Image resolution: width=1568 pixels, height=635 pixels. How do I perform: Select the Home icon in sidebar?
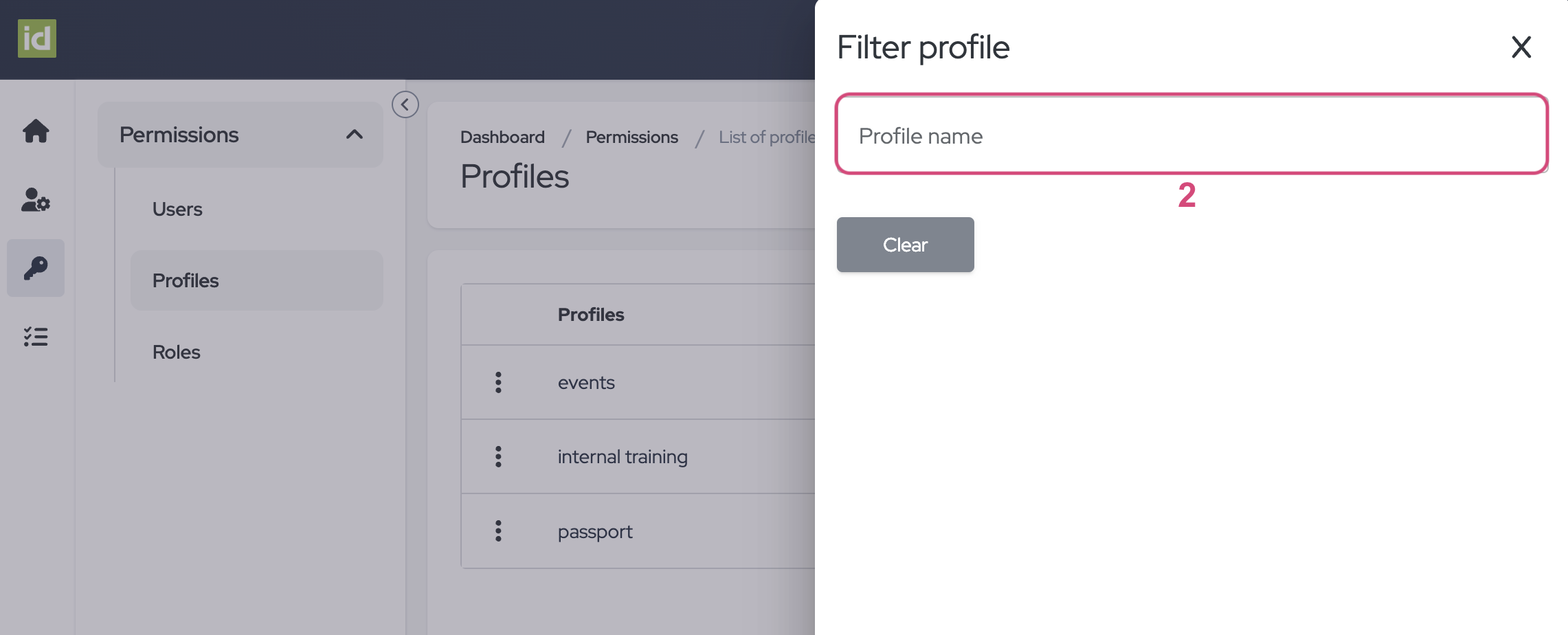[x=35, y=131]
